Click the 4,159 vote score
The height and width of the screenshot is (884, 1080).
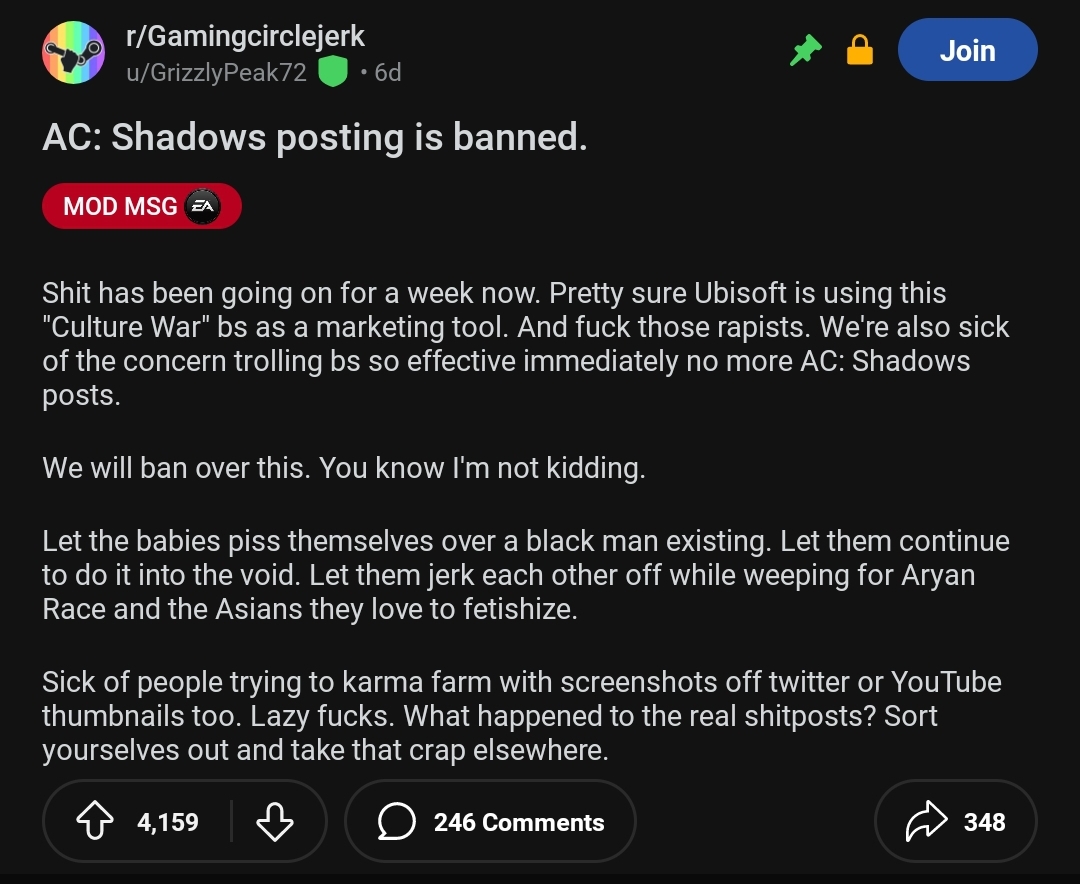coord(168,822)
